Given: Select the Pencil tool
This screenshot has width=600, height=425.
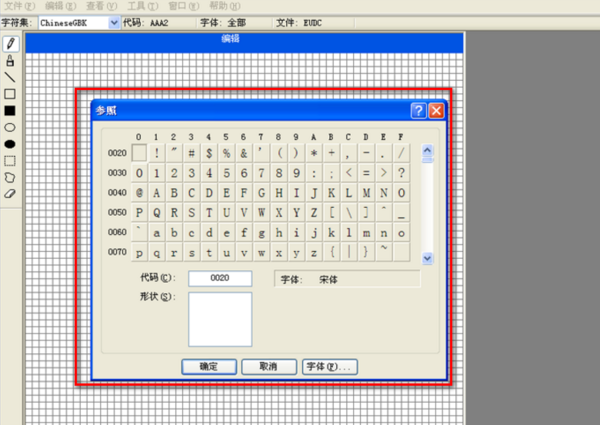Looking at the screenshot, I should point(10,43).
